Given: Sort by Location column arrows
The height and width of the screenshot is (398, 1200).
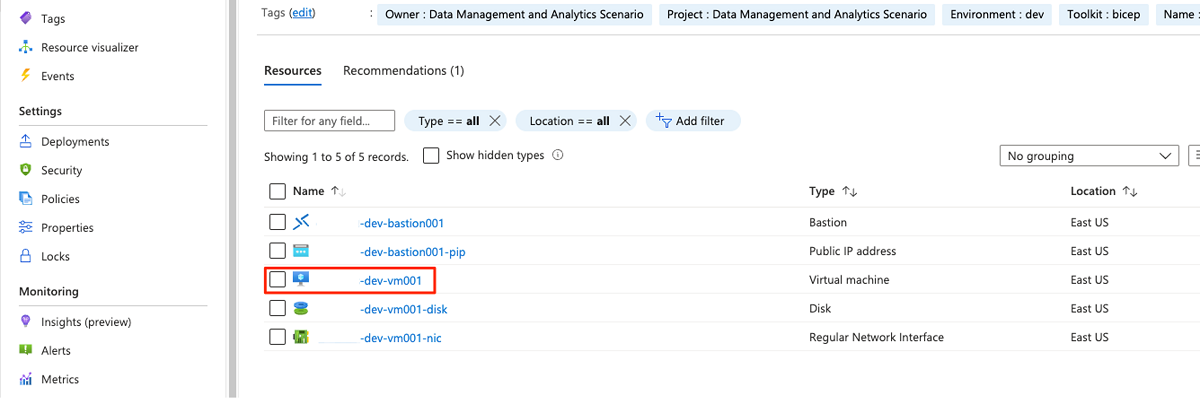Looking at the screenshot, I should coord(1130,191).
